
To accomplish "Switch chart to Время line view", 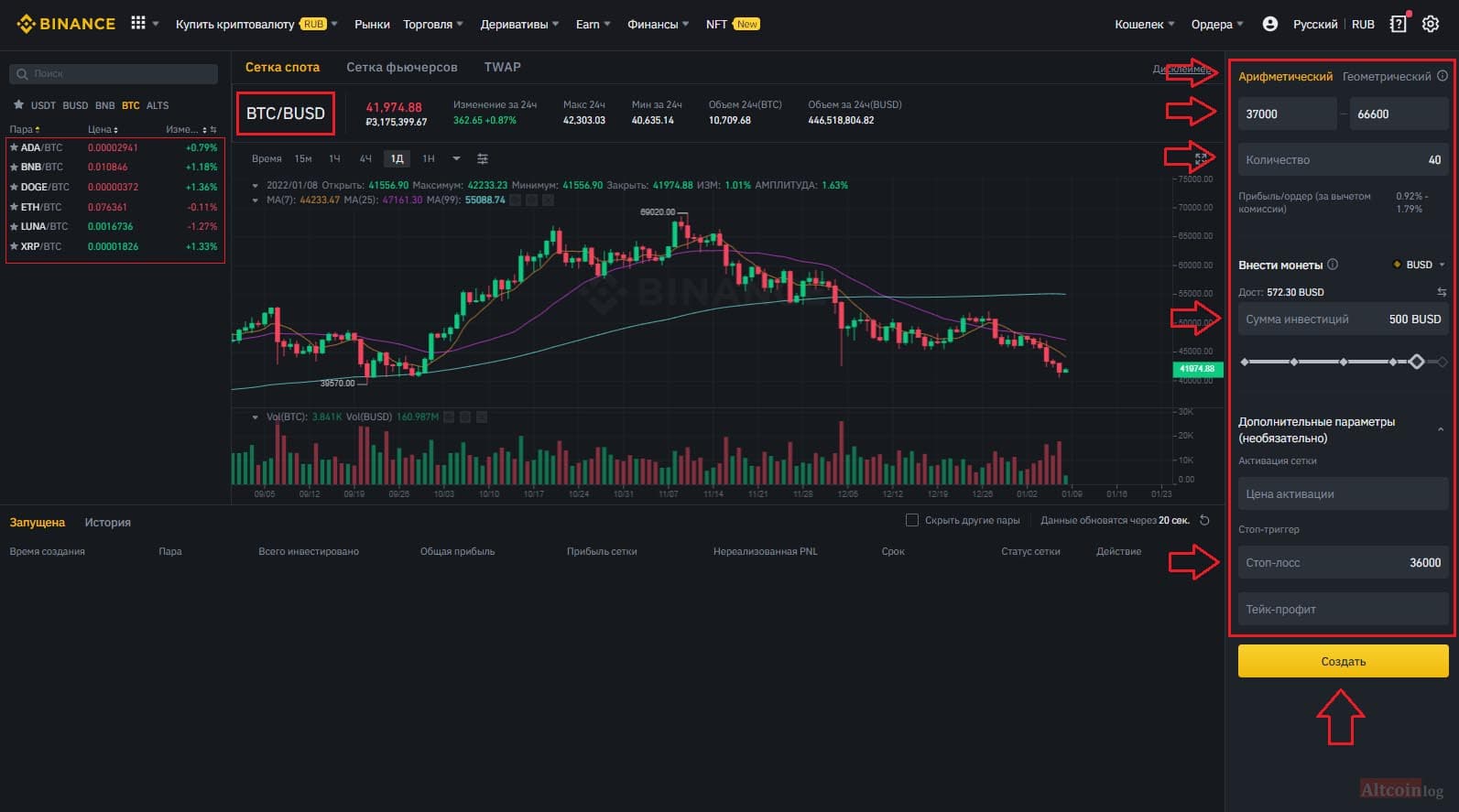I will click(x=267, y=158).
